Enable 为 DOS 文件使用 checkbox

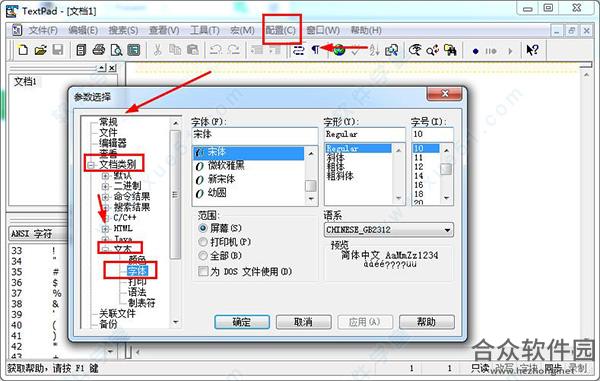[203, 272]
